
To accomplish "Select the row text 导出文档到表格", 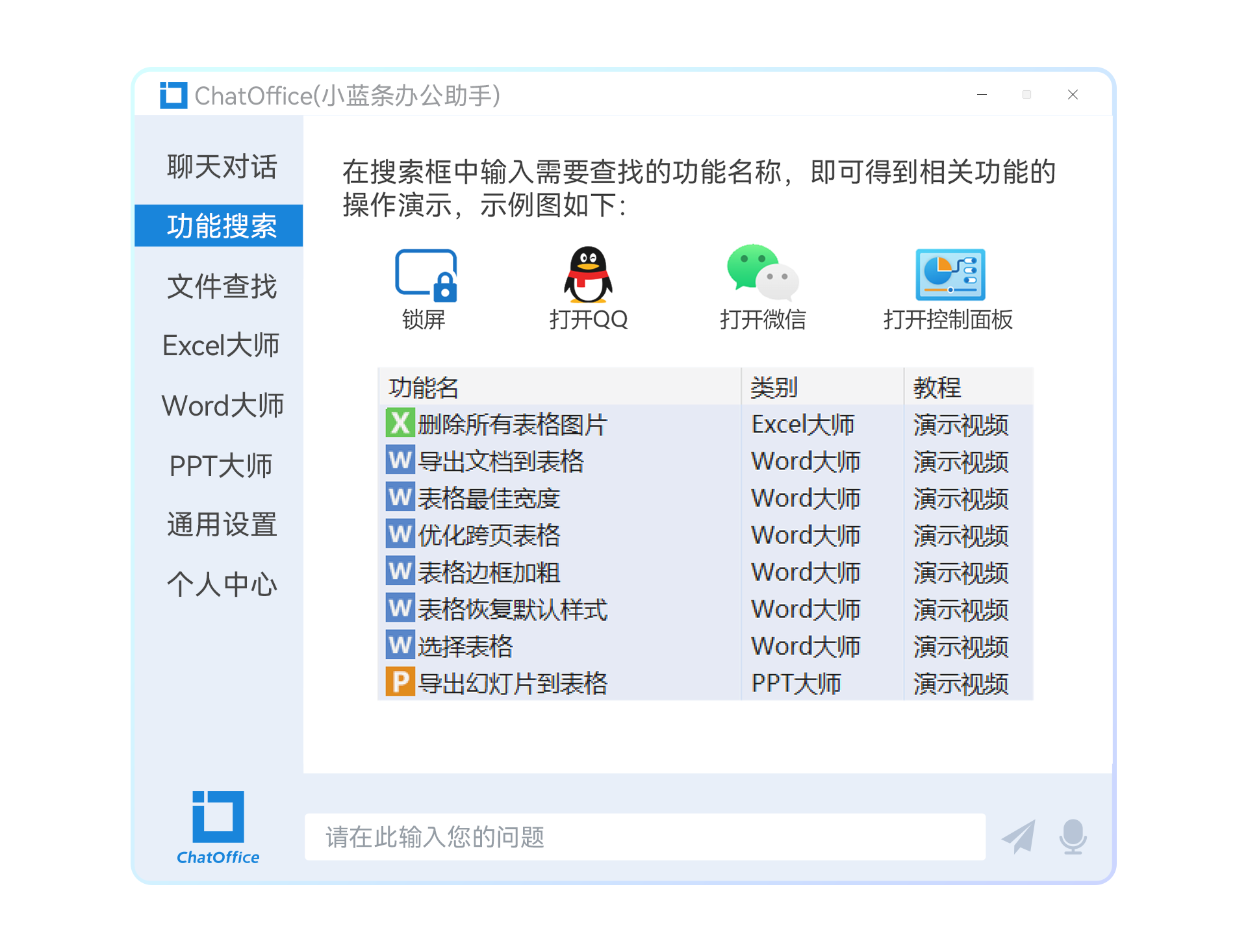I will pos(501,462).
